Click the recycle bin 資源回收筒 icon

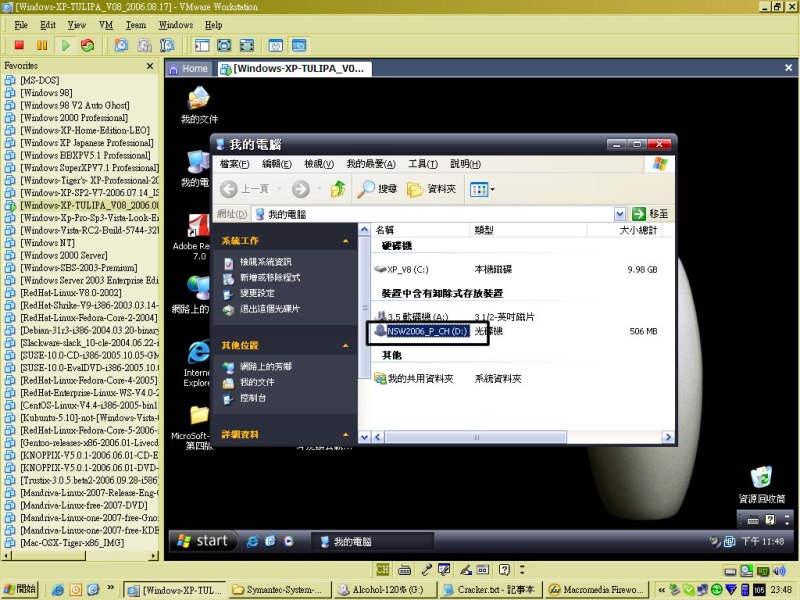click(x=762, y=485)
